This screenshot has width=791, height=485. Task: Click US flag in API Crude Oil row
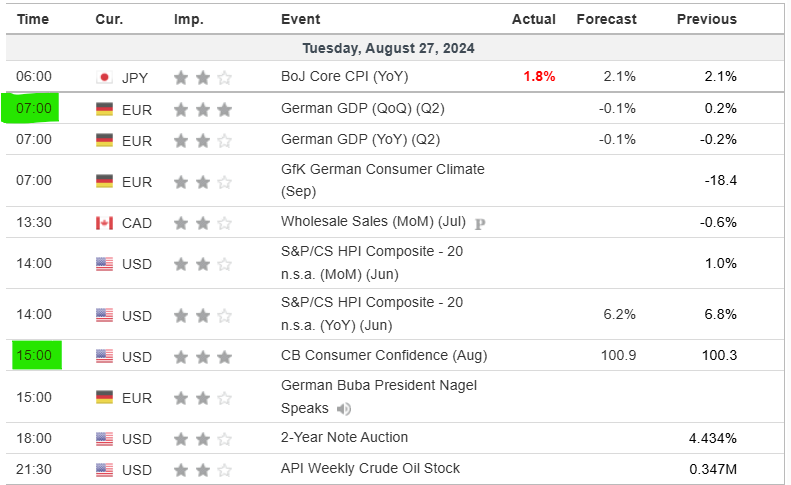click(104, 469)
